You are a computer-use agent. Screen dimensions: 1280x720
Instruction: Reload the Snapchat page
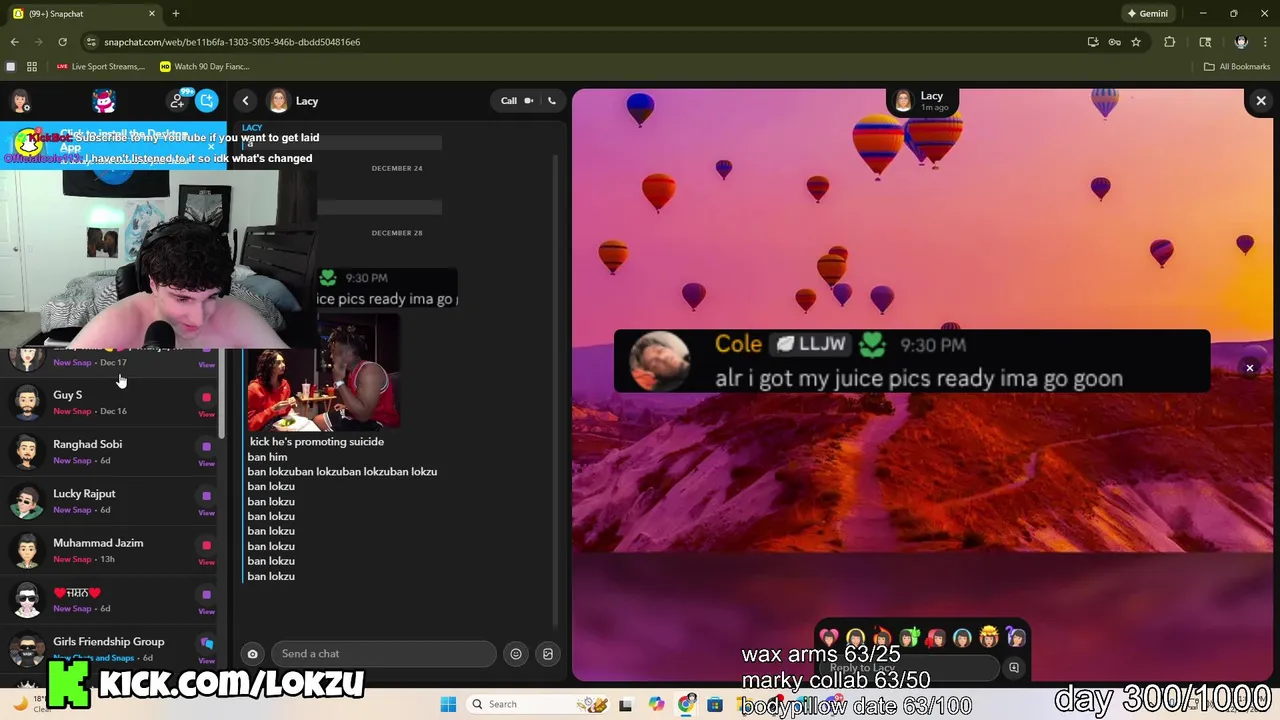(x=62, y=42)
